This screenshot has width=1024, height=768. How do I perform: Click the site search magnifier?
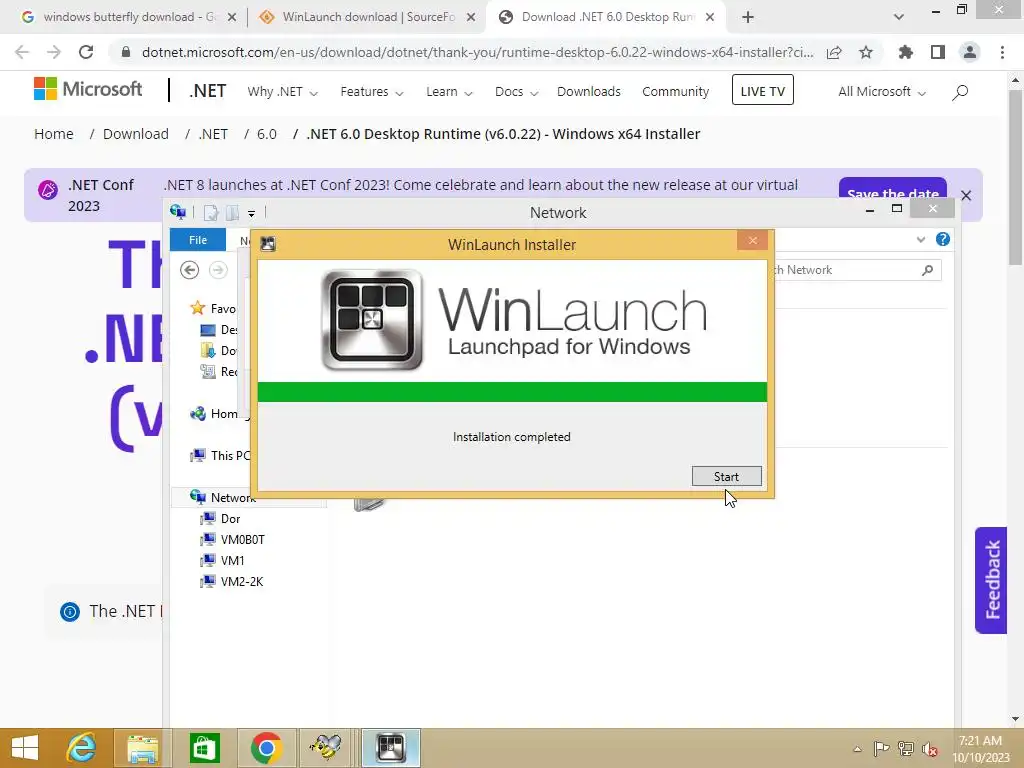(960, 92)
